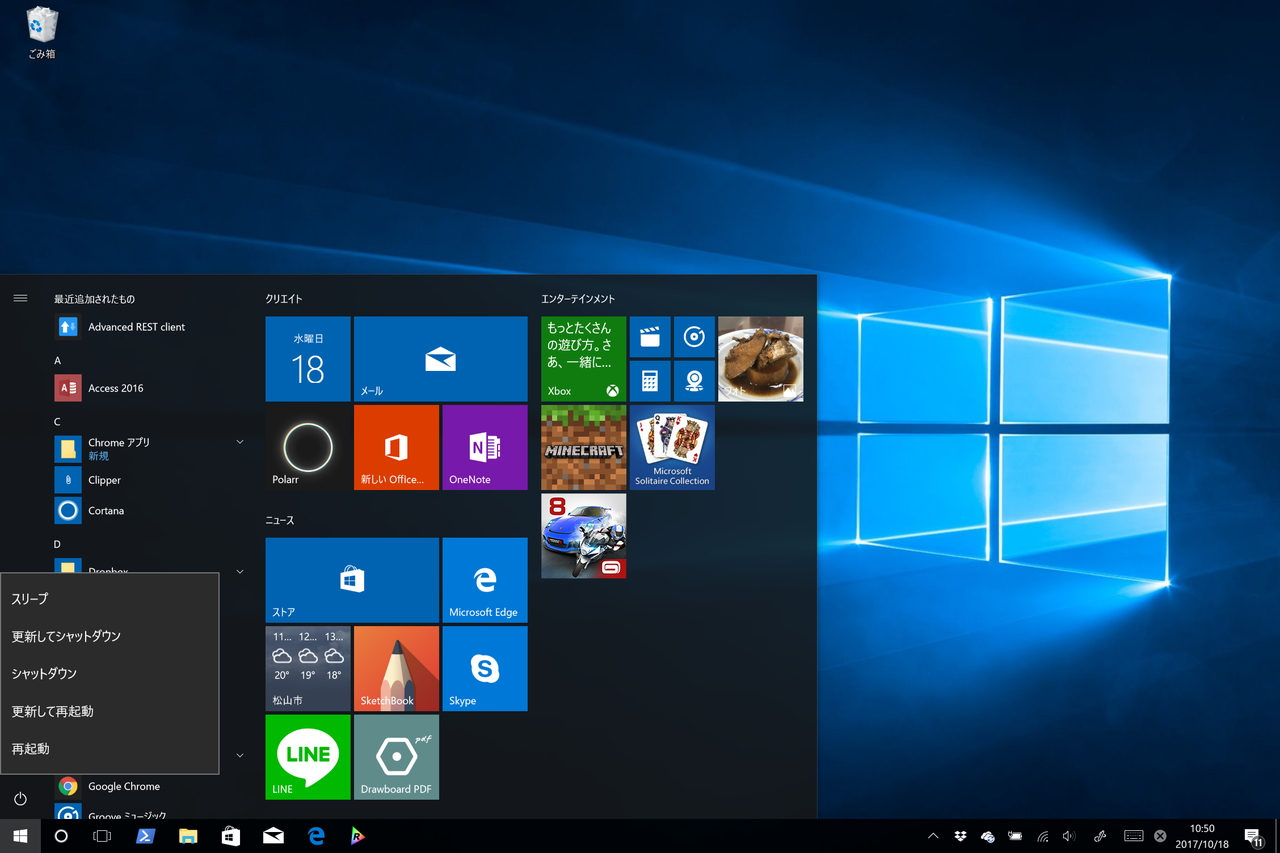Open the ごみ箱 recycle bin on the desktop
This screenshot has height=853, width=1280.
click(42, 32)
